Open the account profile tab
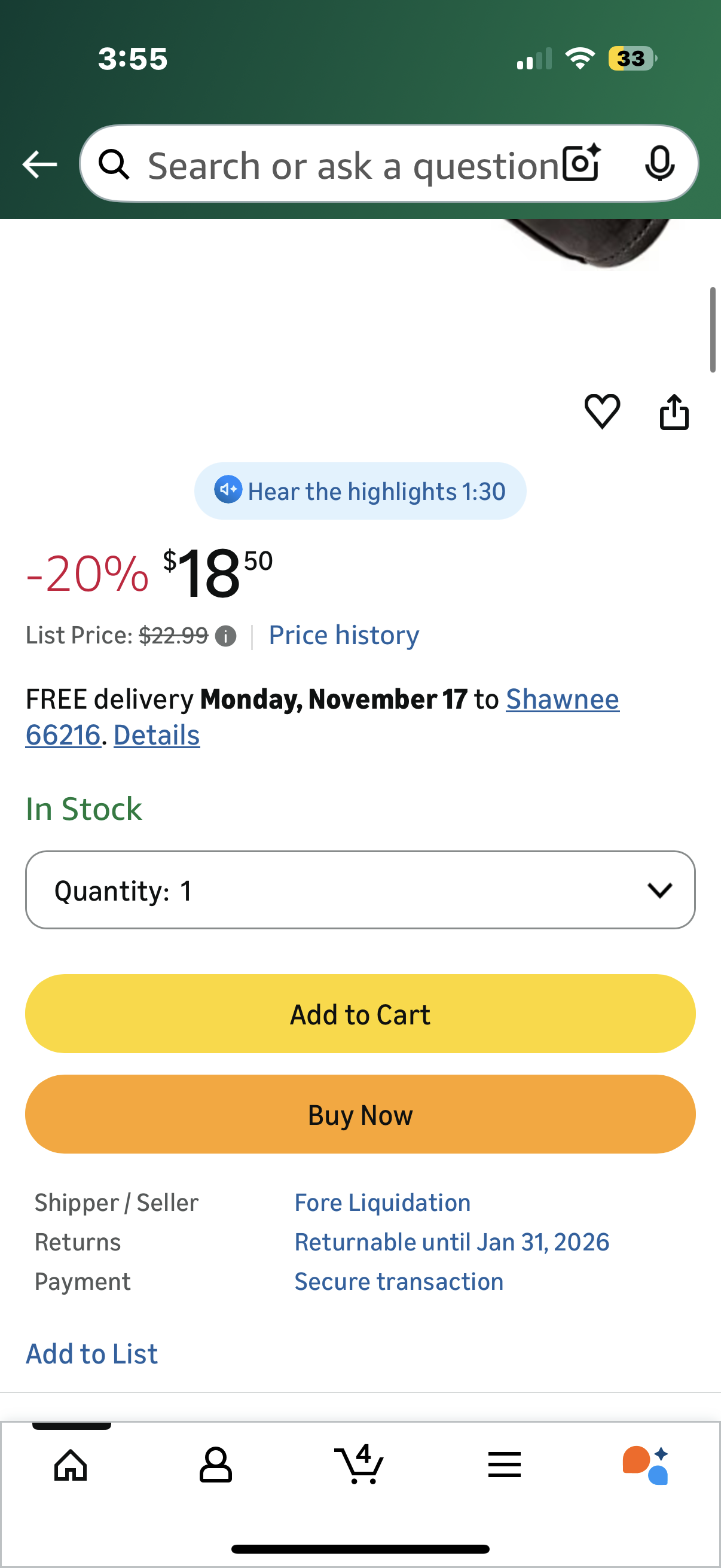This screenshot has height=1568, width=721. click(x=215, y=1465)
